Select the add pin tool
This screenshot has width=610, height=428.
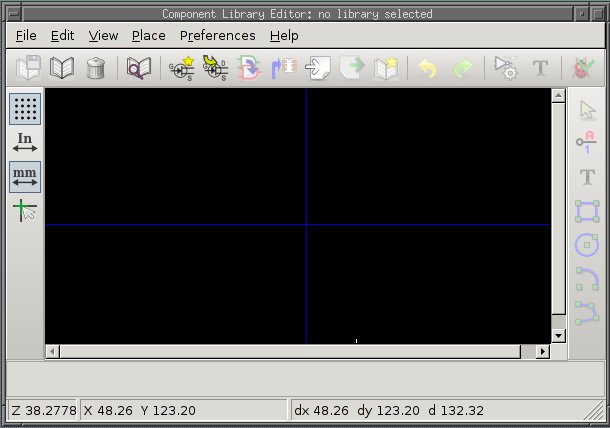(587, 143)
